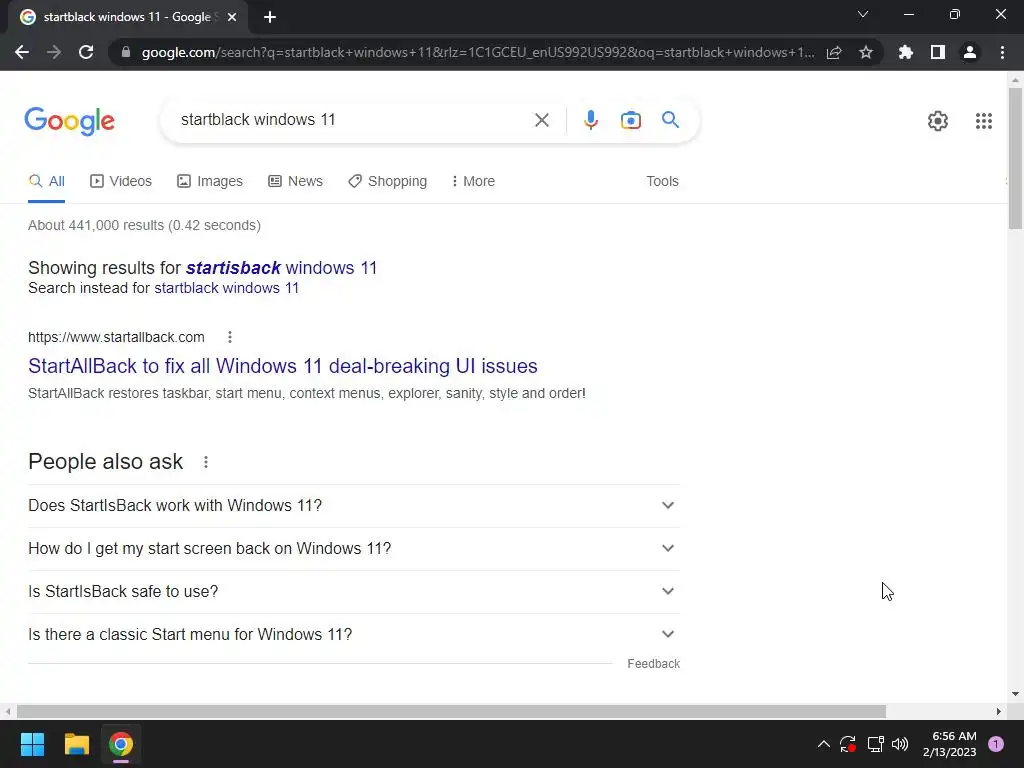Open the notification count badge
This screenshot has height=768, width=1024.
[996, 744]
